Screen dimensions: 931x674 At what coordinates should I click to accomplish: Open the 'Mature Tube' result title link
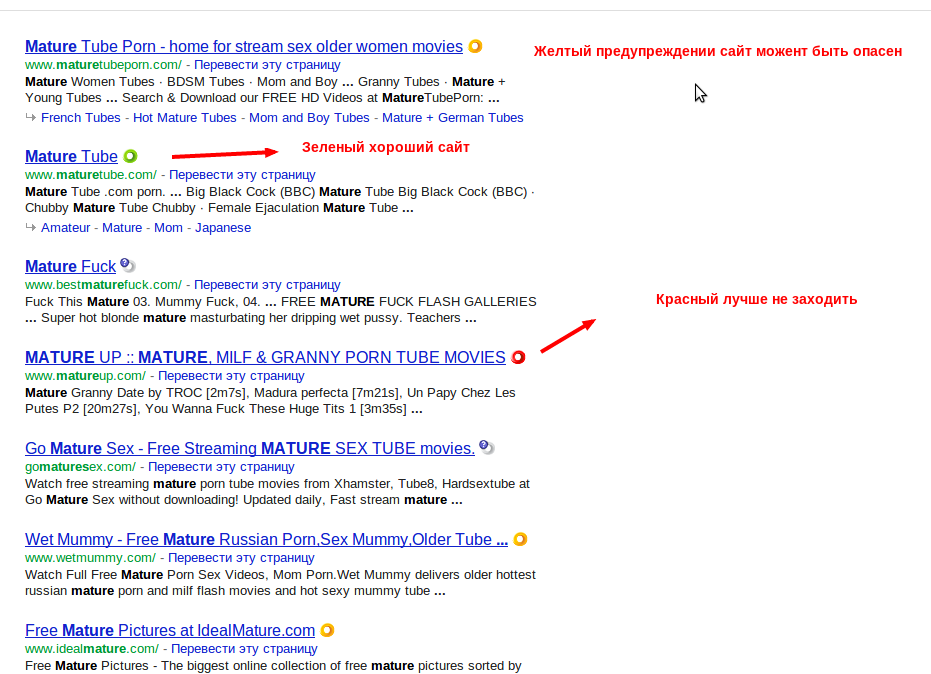[x=71, y=156]
